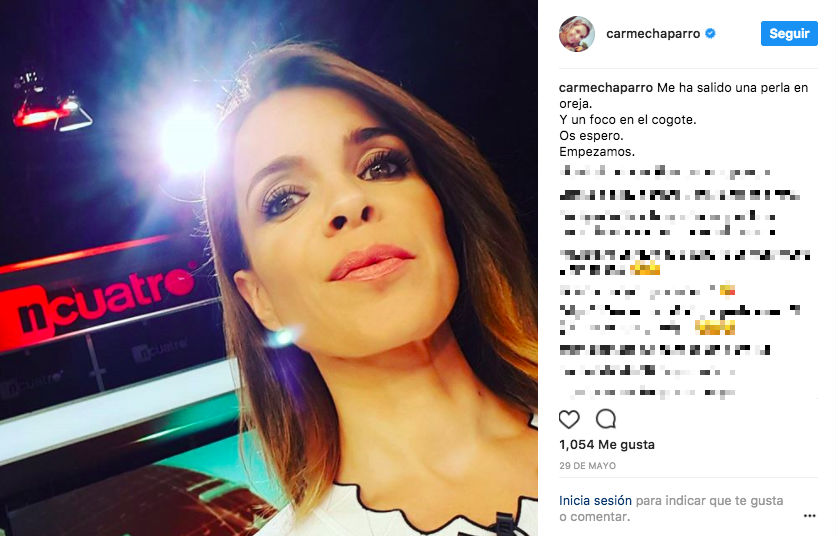Screen dimensions: 838x536
Task: Click the Inicia sesión link
Action: point(595,501)
